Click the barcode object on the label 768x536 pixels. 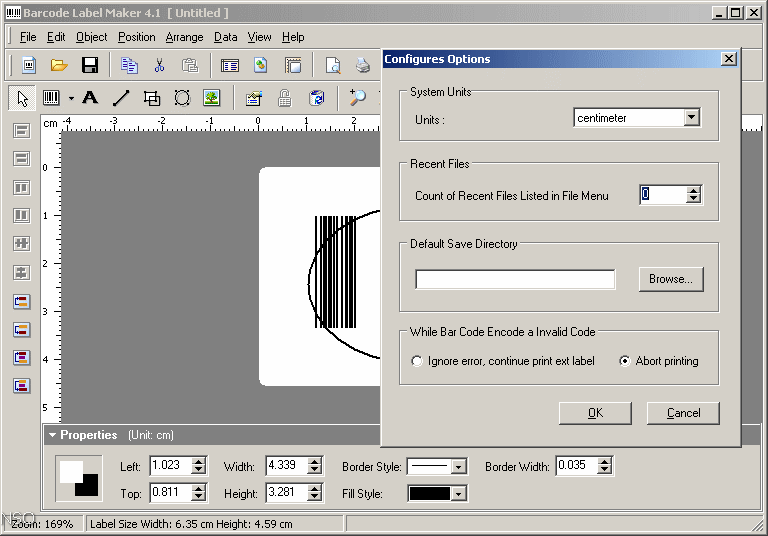tap(335, 271)
